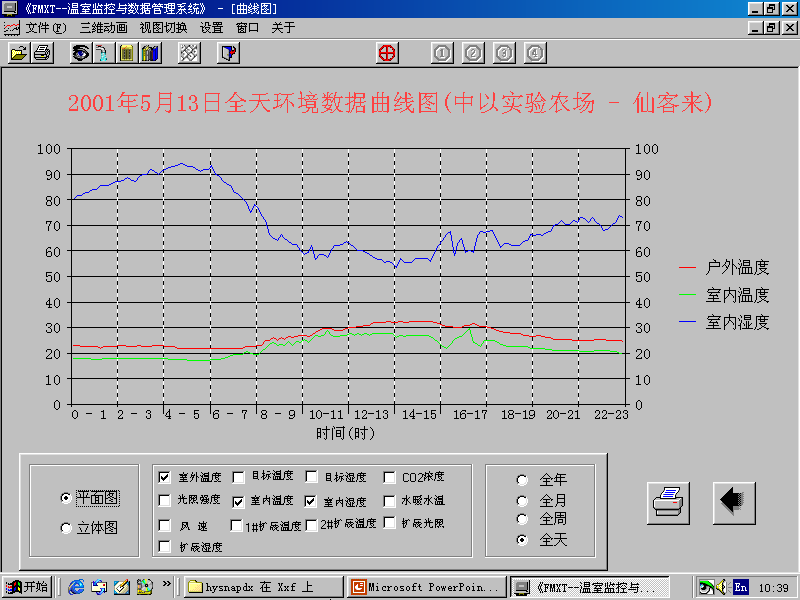Click the printer icon in the top toolbar
This screenshot has width=800, height=600.
42,53
